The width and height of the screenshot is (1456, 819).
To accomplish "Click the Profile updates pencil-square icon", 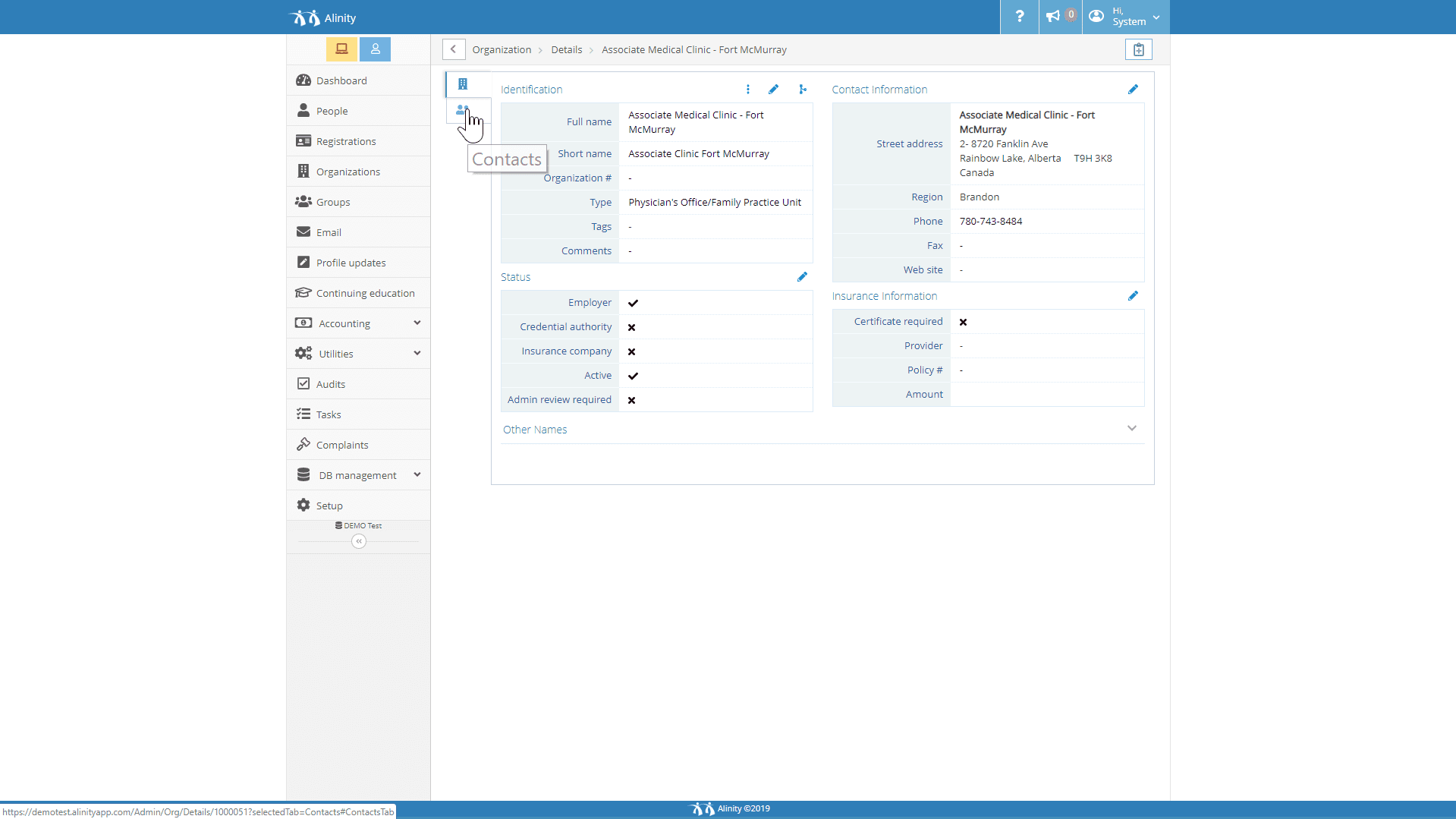I will [x=303, y=262].
